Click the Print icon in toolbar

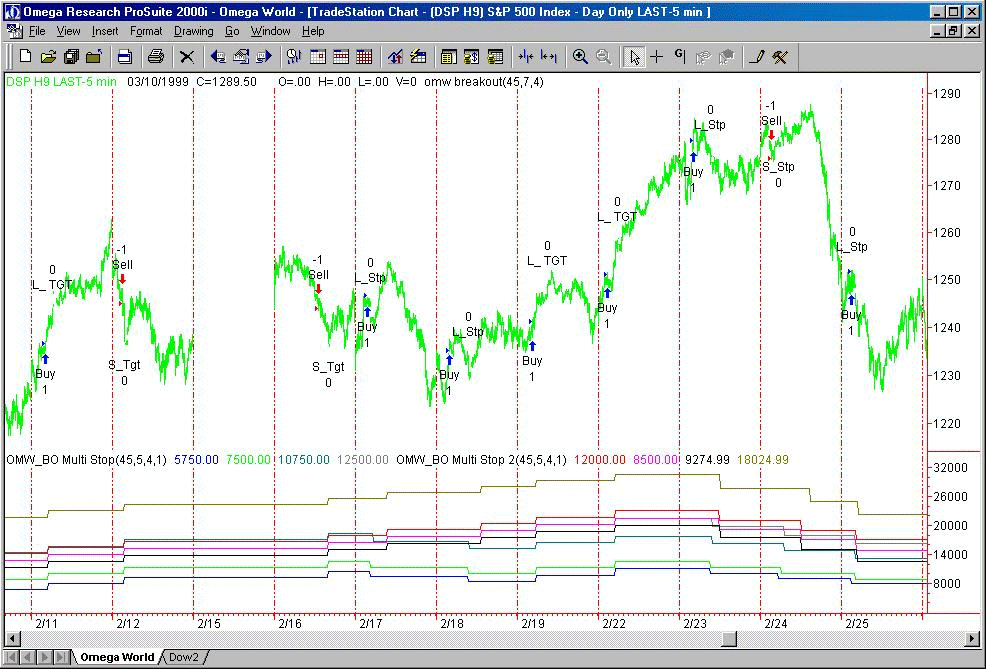point(155,57)
